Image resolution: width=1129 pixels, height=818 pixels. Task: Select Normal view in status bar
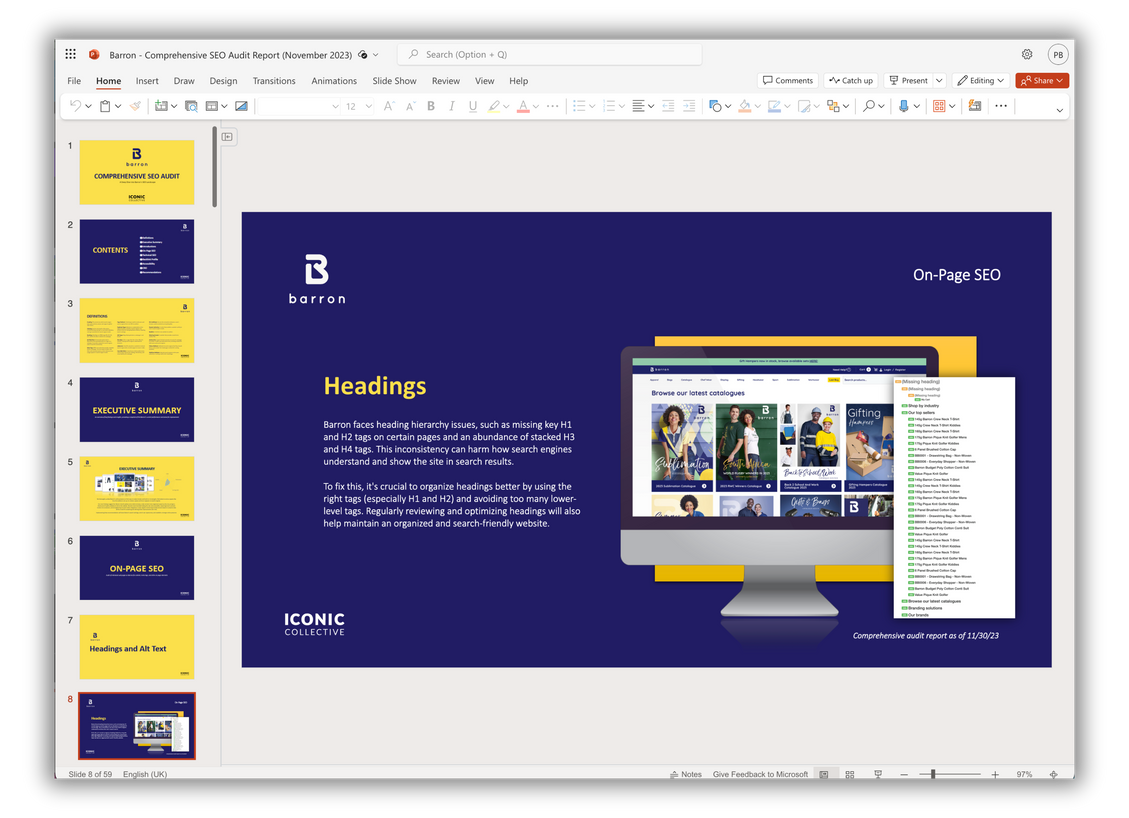pyautogui.click(x=824, y=774)
